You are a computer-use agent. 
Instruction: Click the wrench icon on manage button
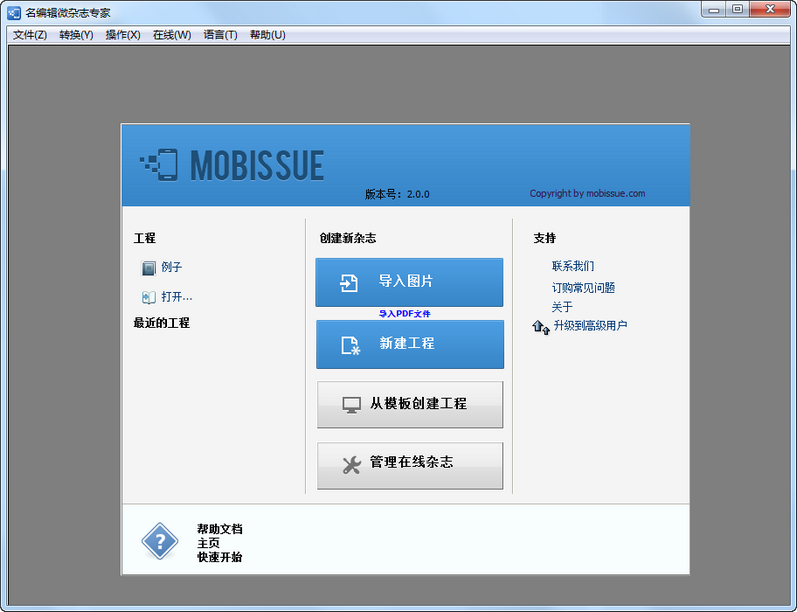click(351, 464)
